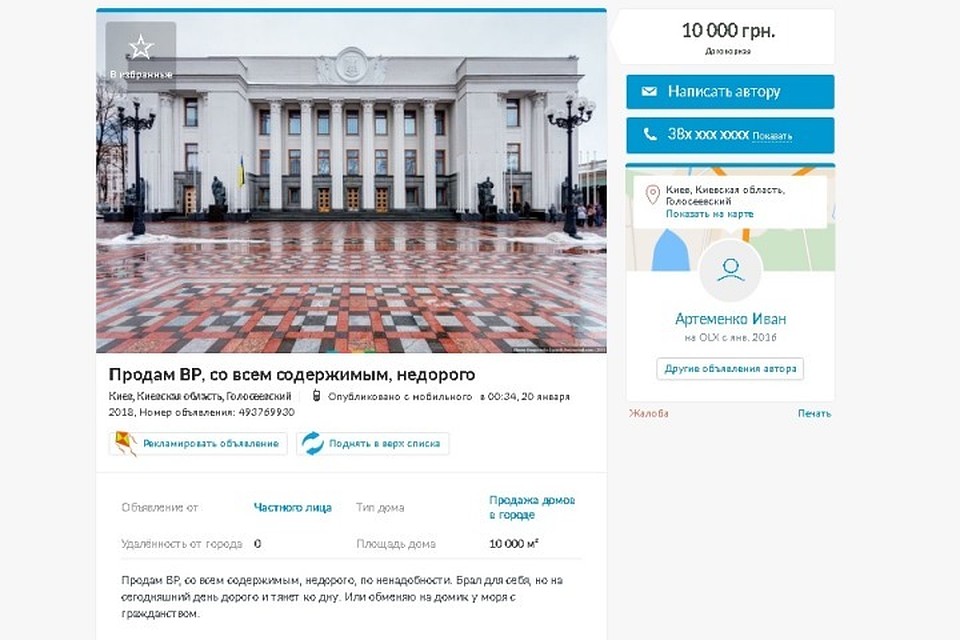Viewport: 960px width, 640px height.
Task: Open seller name Артеменко Иван
Action: 730,318
